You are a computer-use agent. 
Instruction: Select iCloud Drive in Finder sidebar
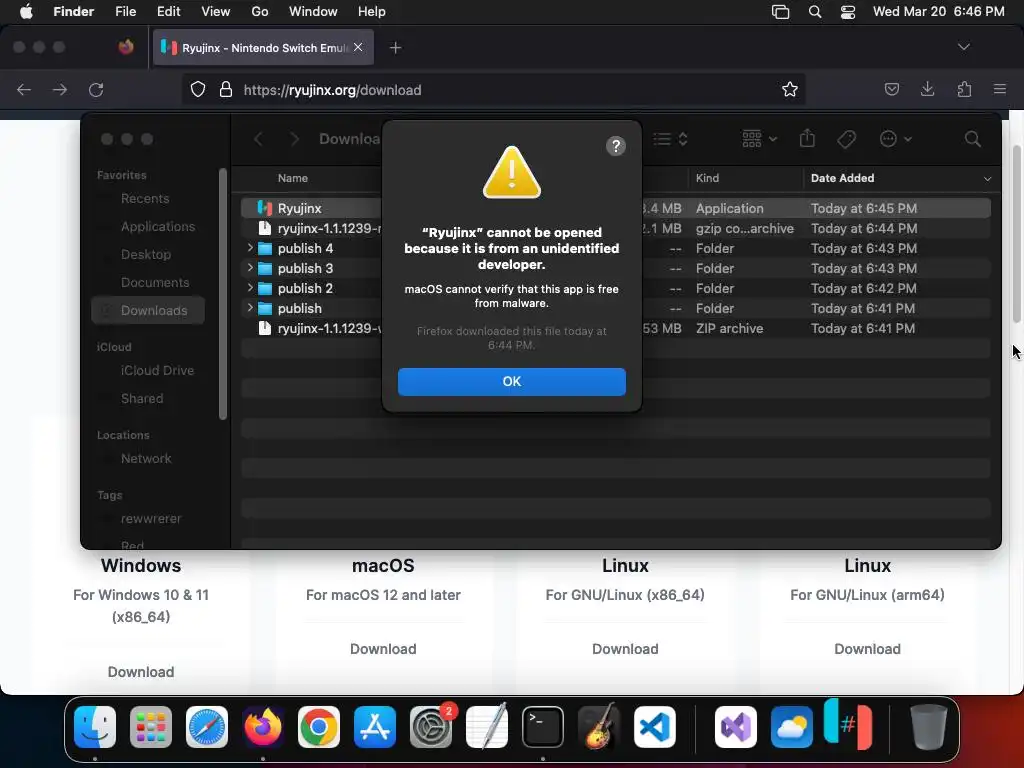pos(157,370)
